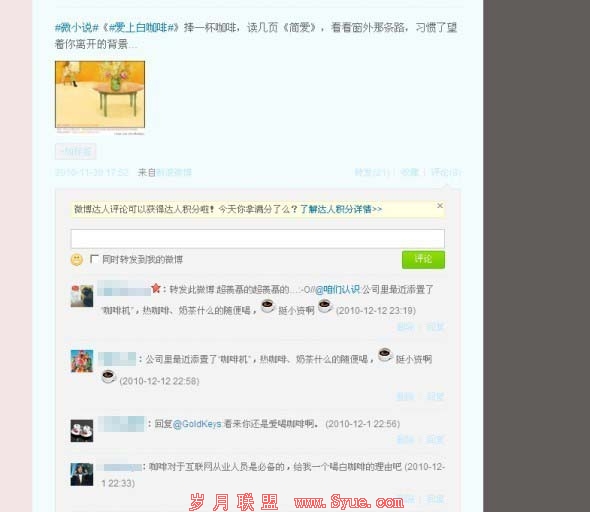
Task: Open the #微小说# hashtag
Action: pos(77,27)
